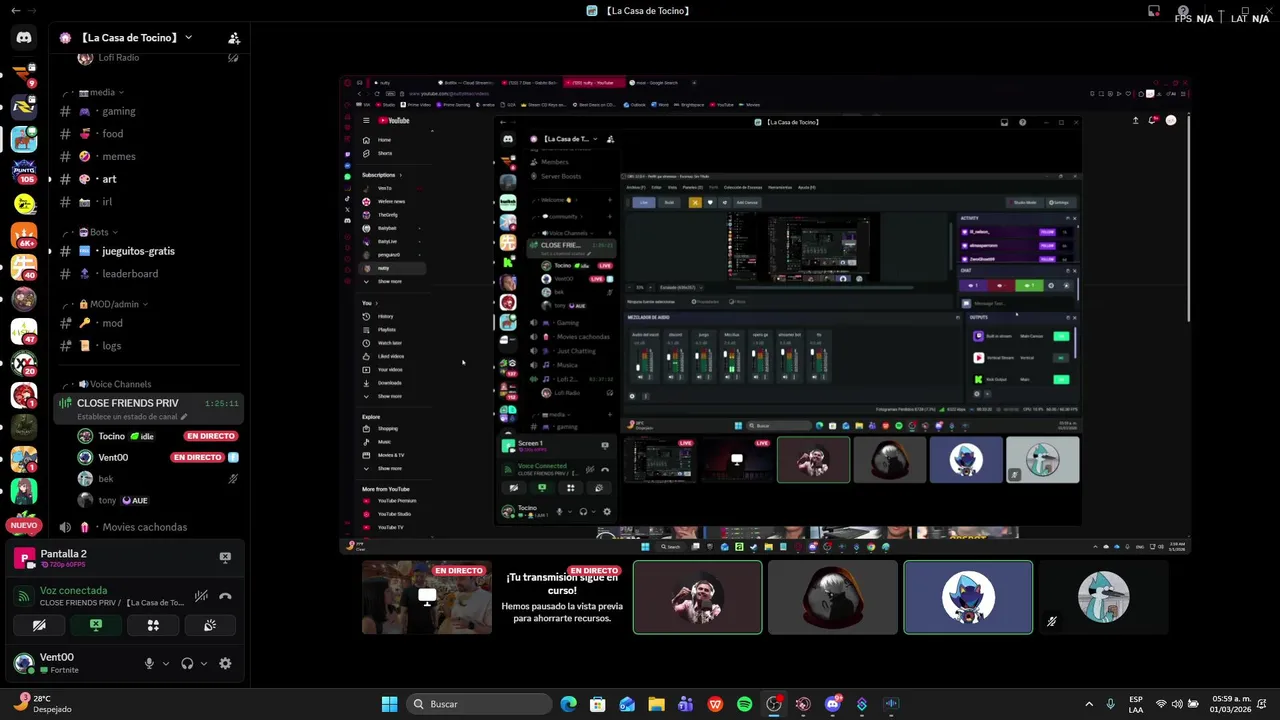Switch the ESP LAA keyboard language indicator
This screenshot has height=720, width=1280.
pos(1136,704)
